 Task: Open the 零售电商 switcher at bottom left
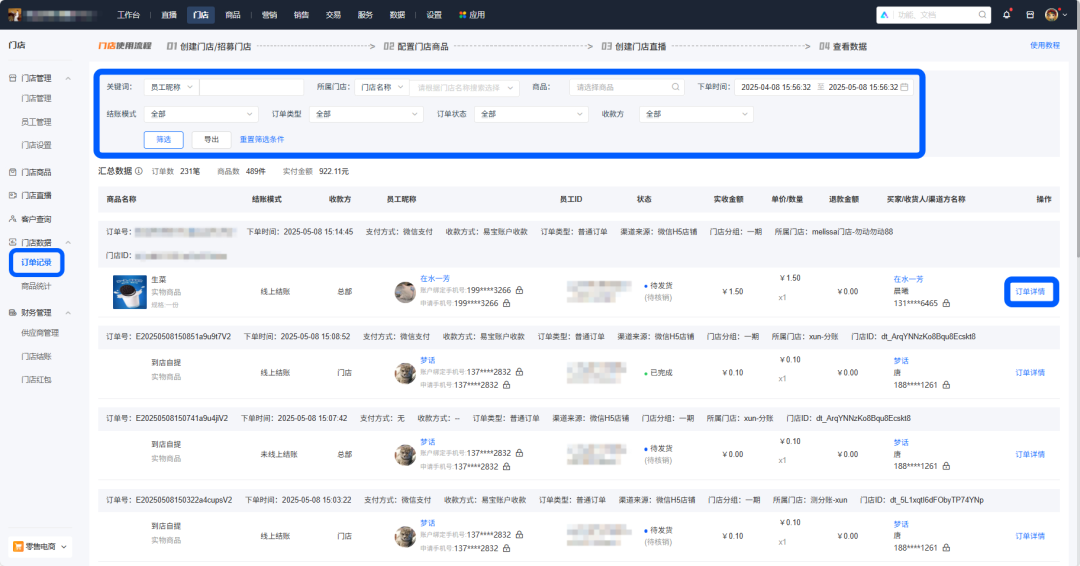pos(40,547)
